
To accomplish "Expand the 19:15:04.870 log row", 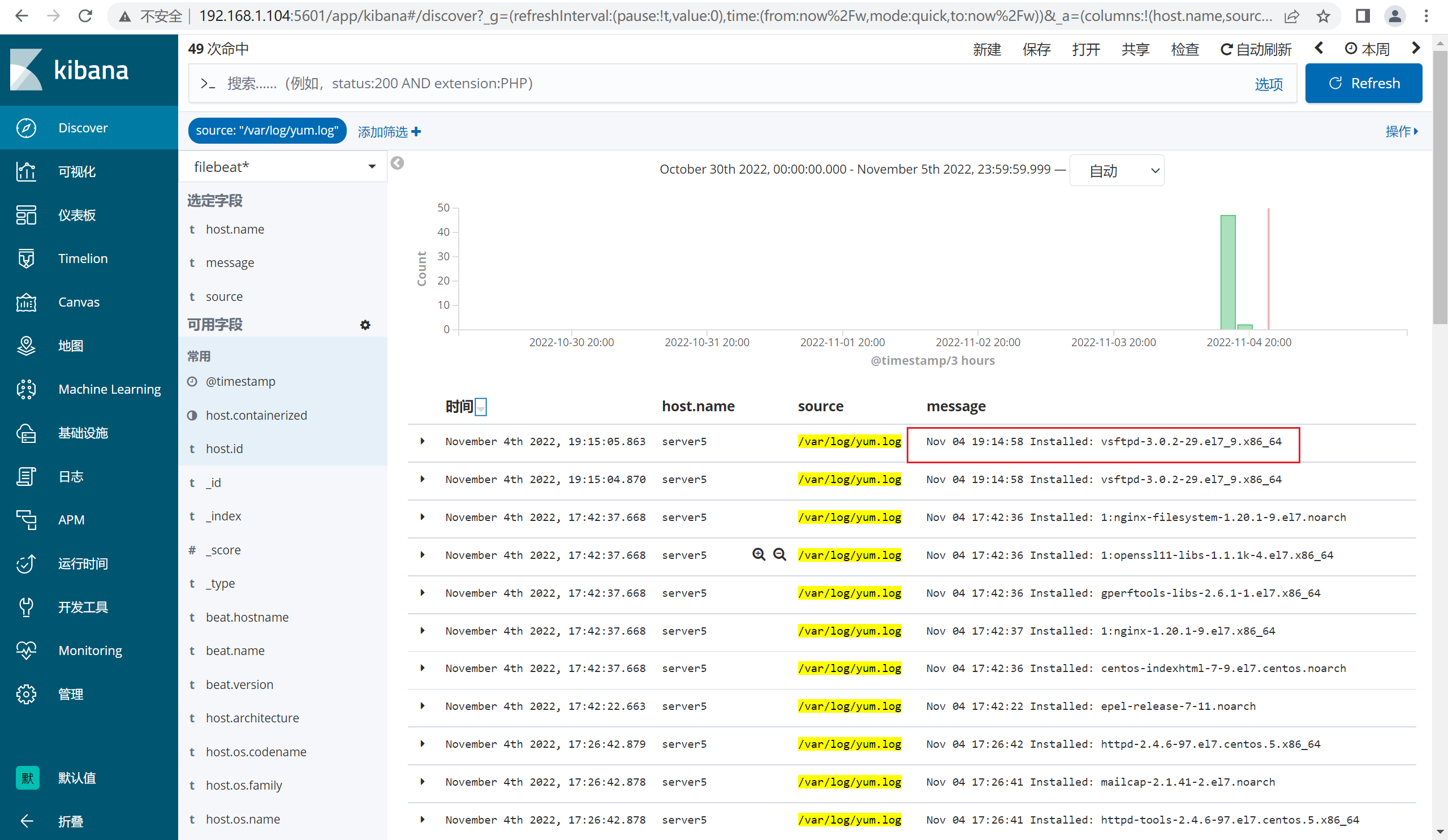I will 423,479.
